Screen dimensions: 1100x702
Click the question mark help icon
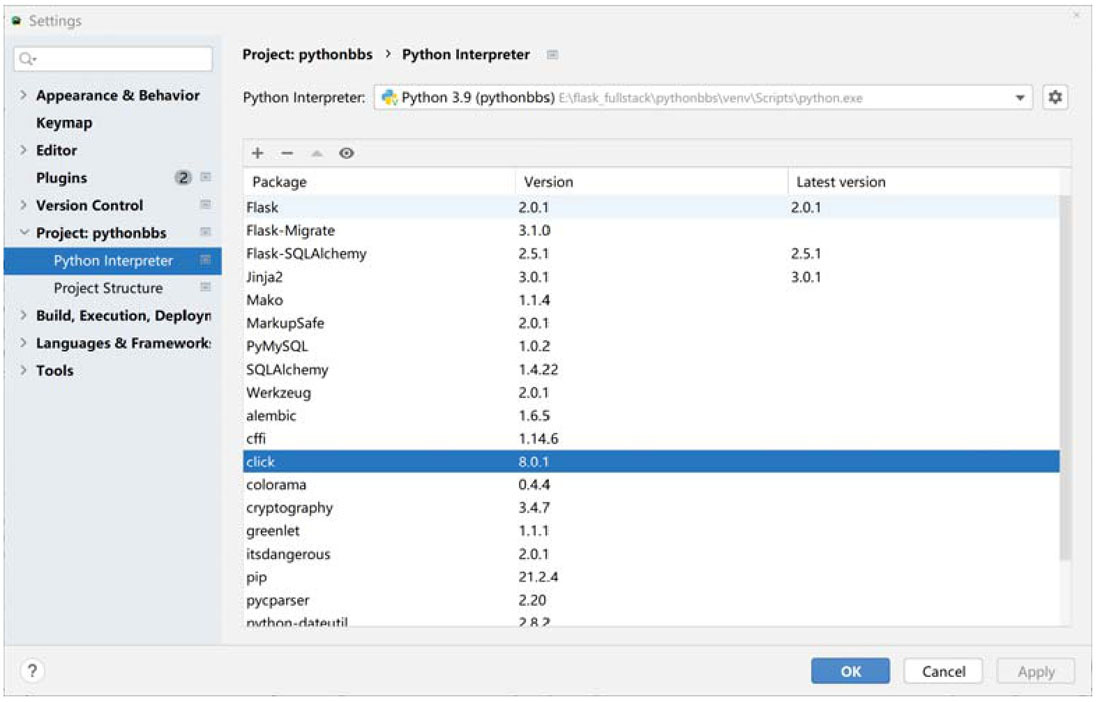click(x=32, y=670)
